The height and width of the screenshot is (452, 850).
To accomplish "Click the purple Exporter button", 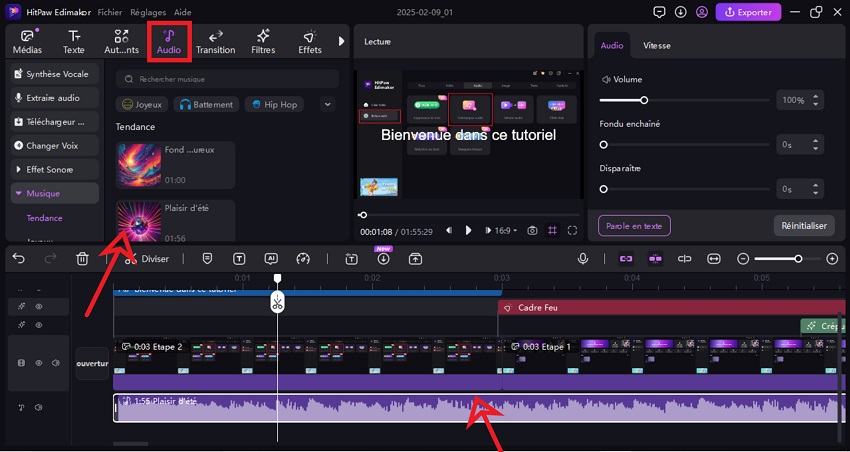I will coord(749,12).
